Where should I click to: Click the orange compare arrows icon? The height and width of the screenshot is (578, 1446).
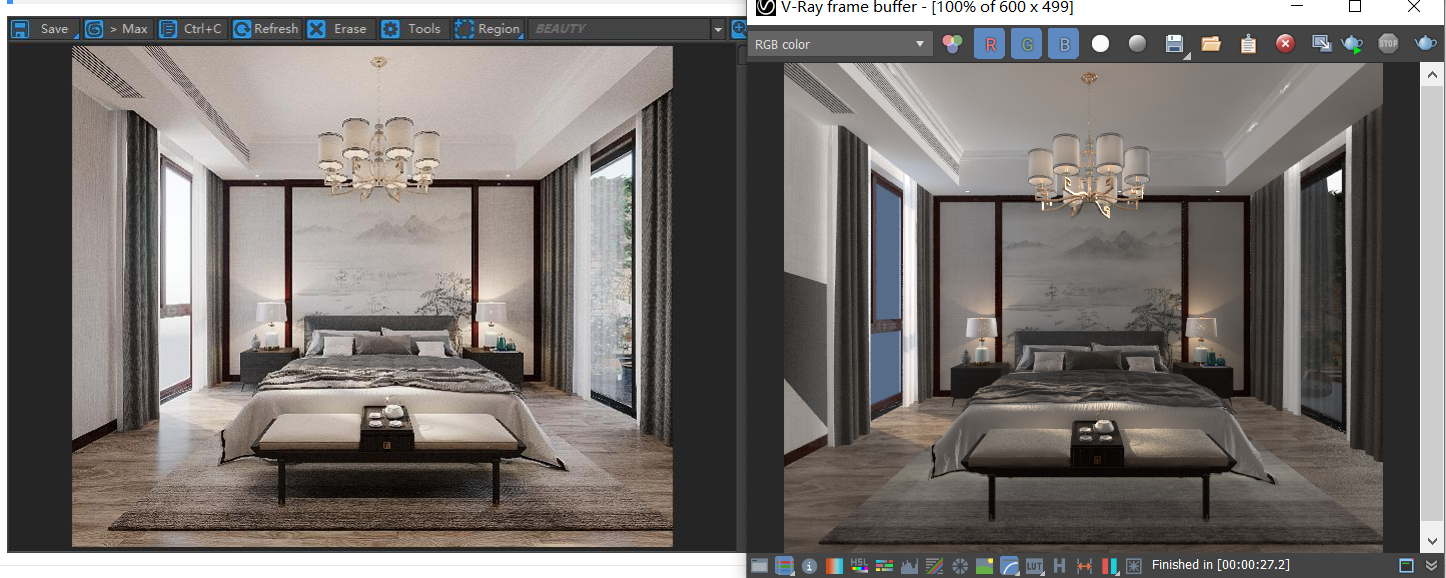point(1085,566)
